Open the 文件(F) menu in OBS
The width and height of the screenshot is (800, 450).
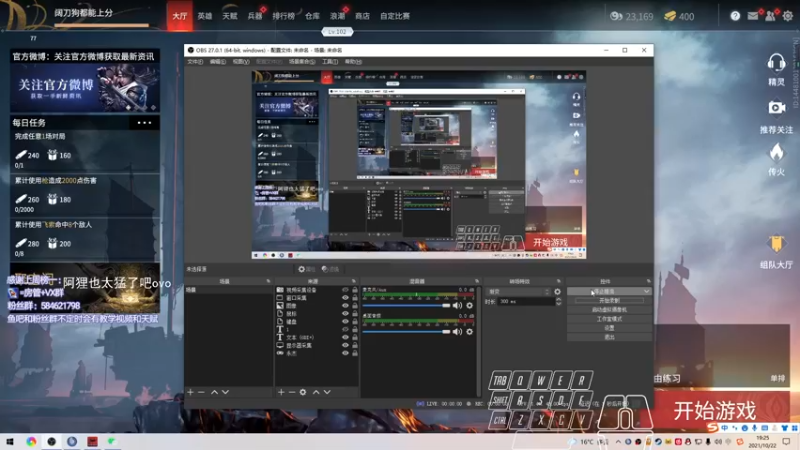tap(195, 62)
